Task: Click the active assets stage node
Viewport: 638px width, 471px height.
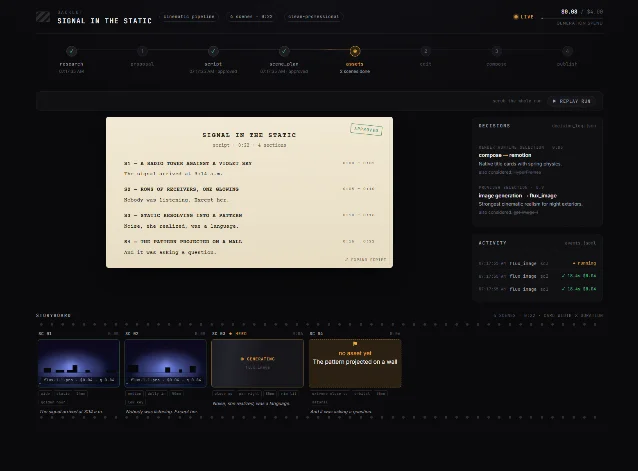Action: coord(355,51)
